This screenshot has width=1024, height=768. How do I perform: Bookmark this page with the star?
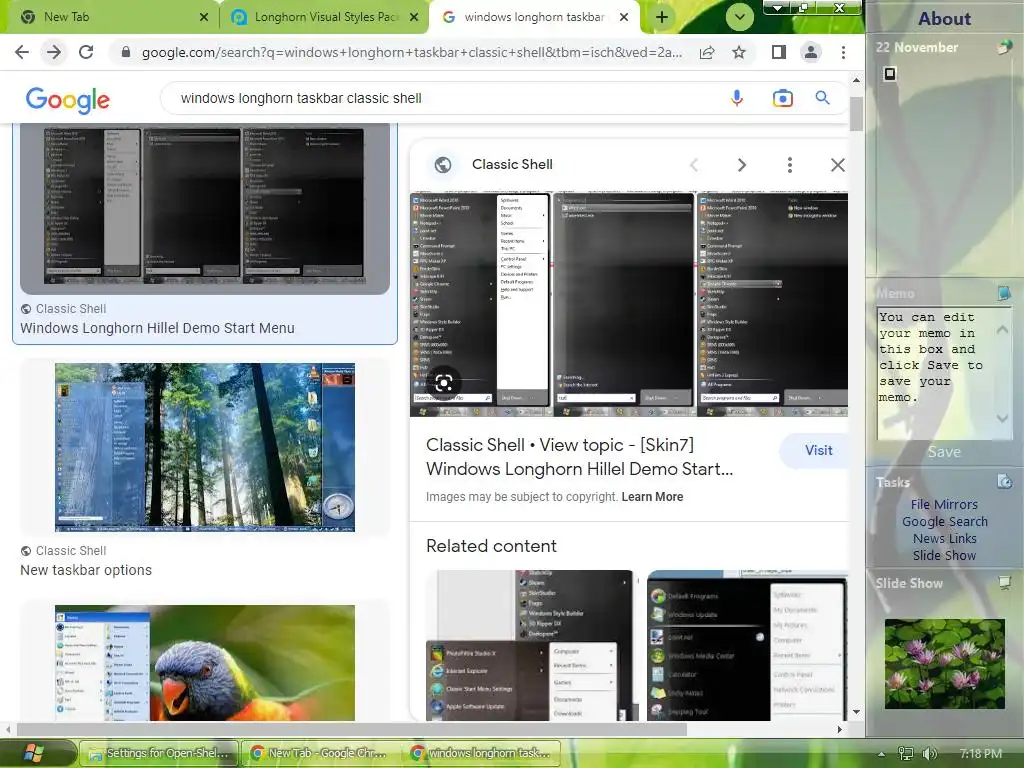pyautogui.click(x=739, y=52)
